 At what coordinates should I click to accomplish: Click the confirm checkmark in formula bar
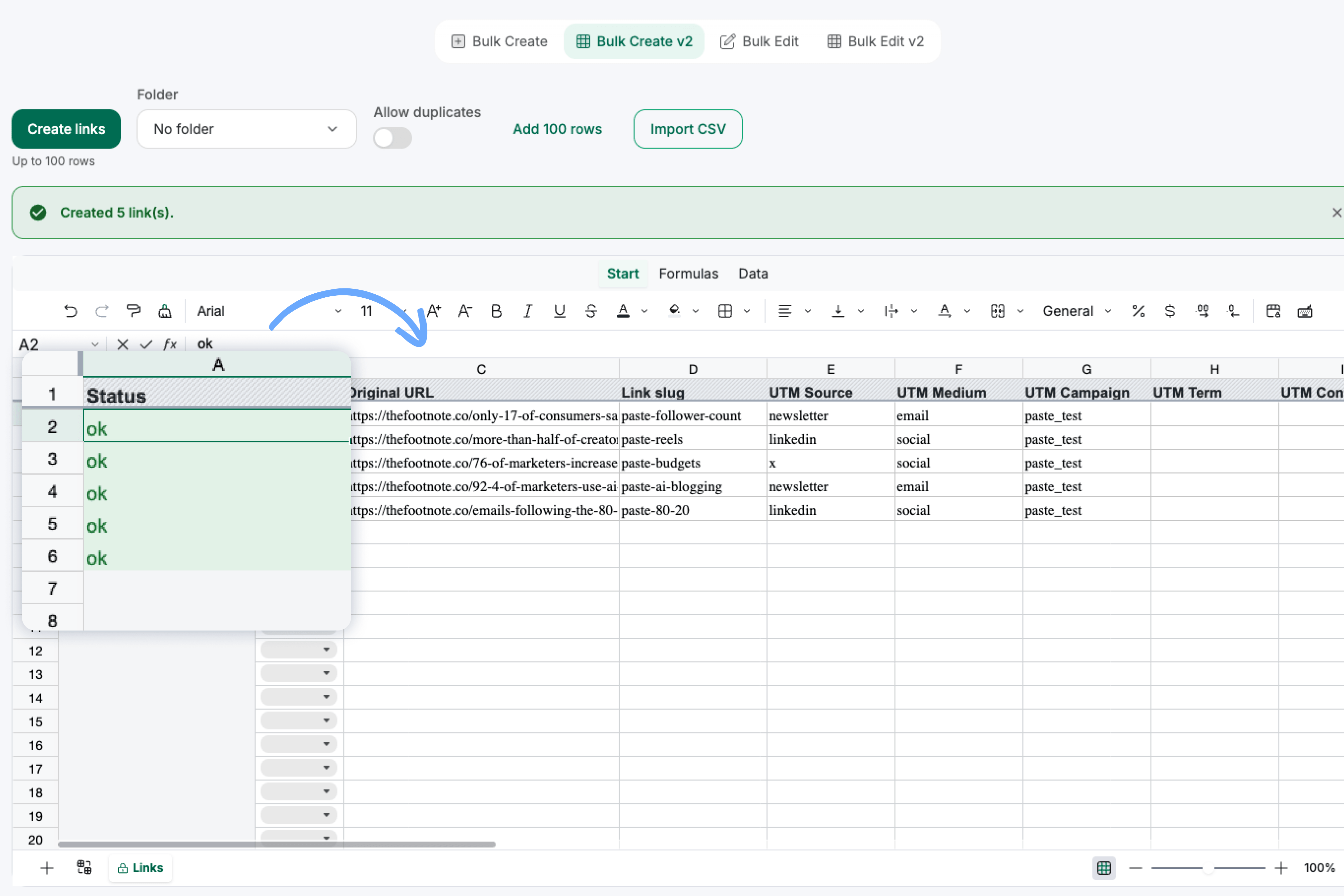(146, 344)
